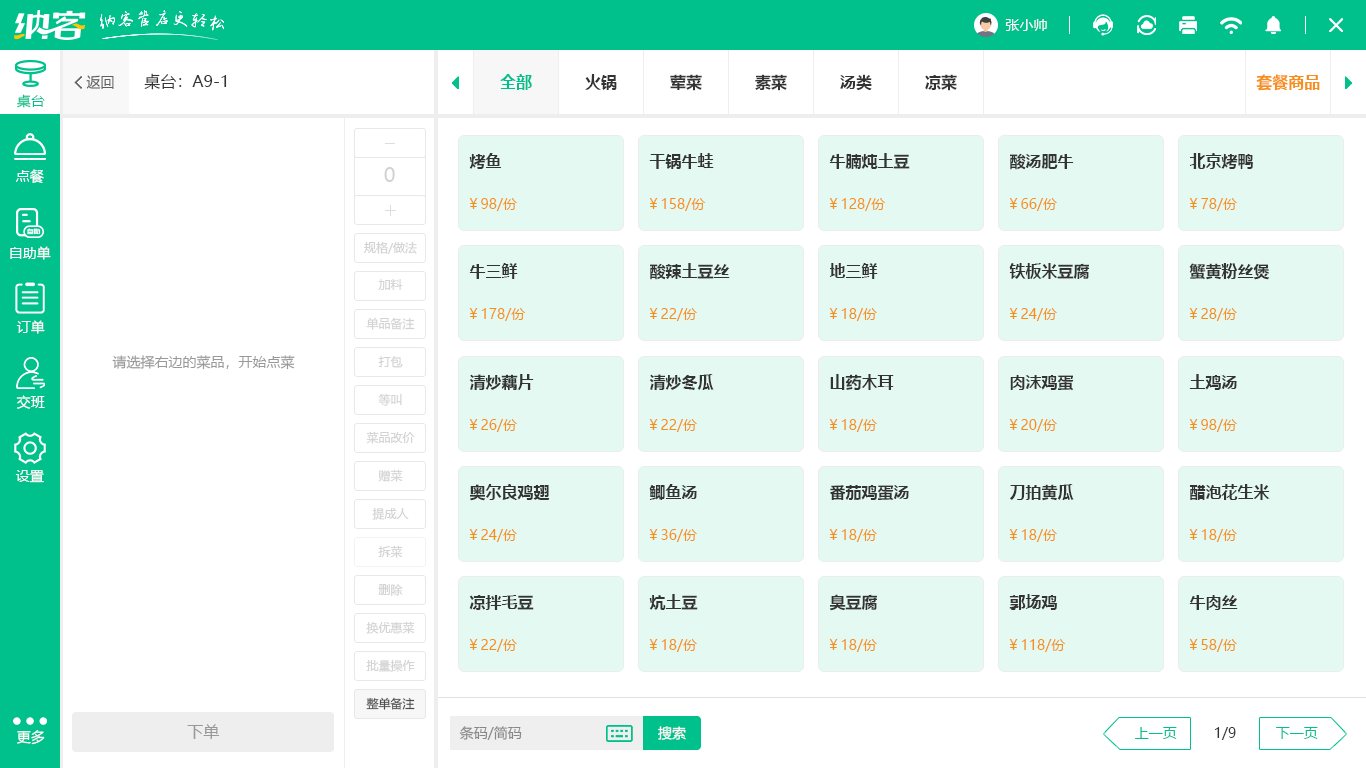The height and width of the screenshot is (768, 1366).
Task: Click 返回 to go back
Action: [95, 82]
